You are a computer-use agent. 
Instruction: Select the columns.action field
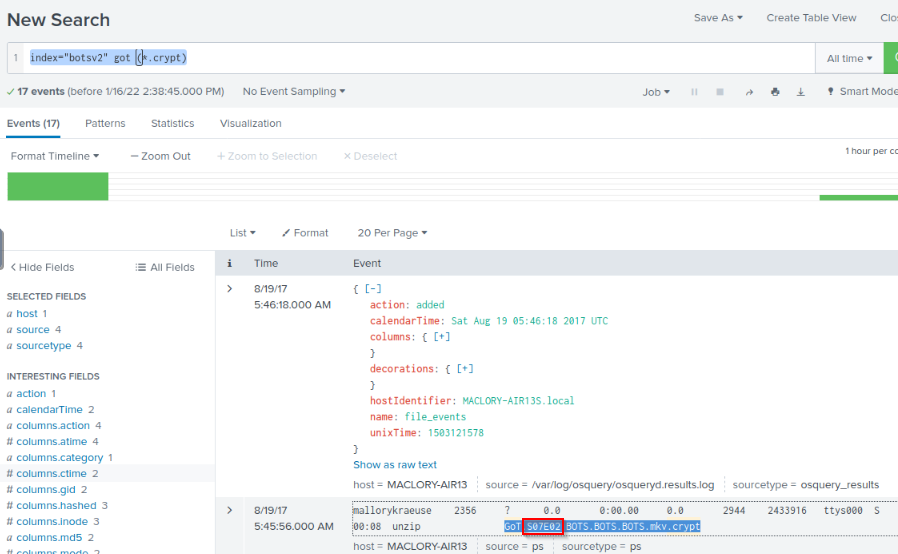click(x=53, y=426)
